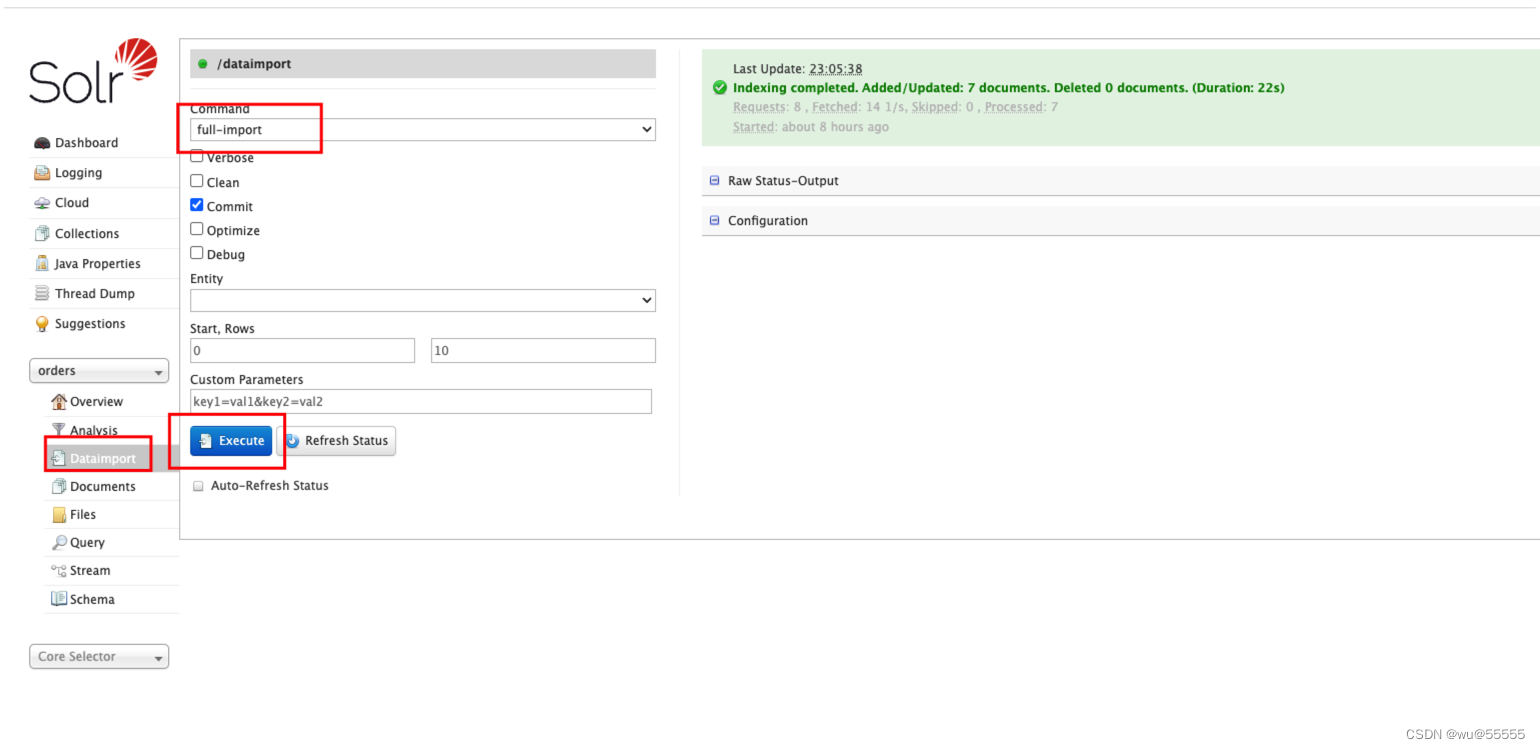
Task: Click the Stream icon
Action: (59, 570)
